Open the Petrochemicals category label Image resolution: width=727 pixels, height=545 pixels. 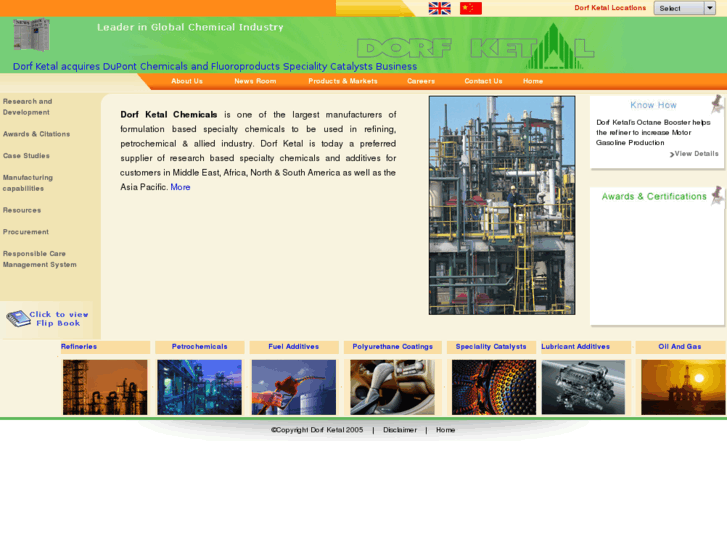pyautogui.click(x=199, y=346)
